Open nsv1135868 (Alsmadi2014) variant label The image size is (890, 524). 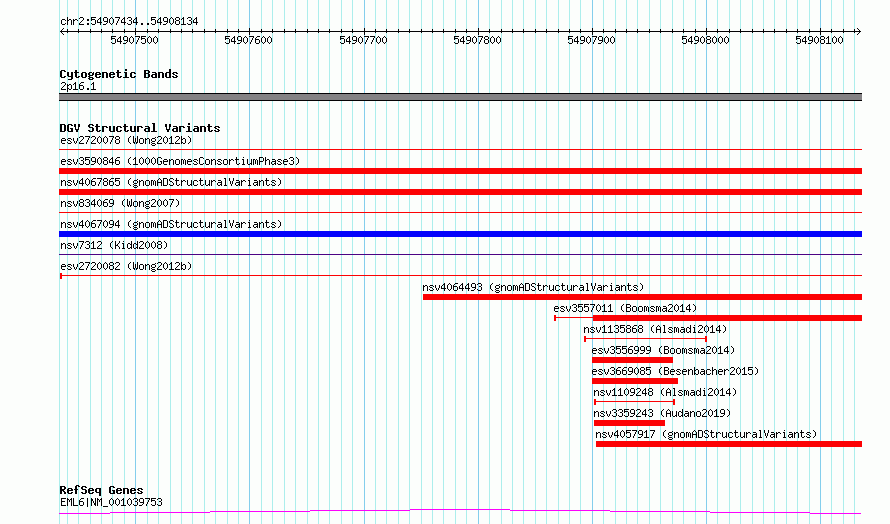point(655,329)
